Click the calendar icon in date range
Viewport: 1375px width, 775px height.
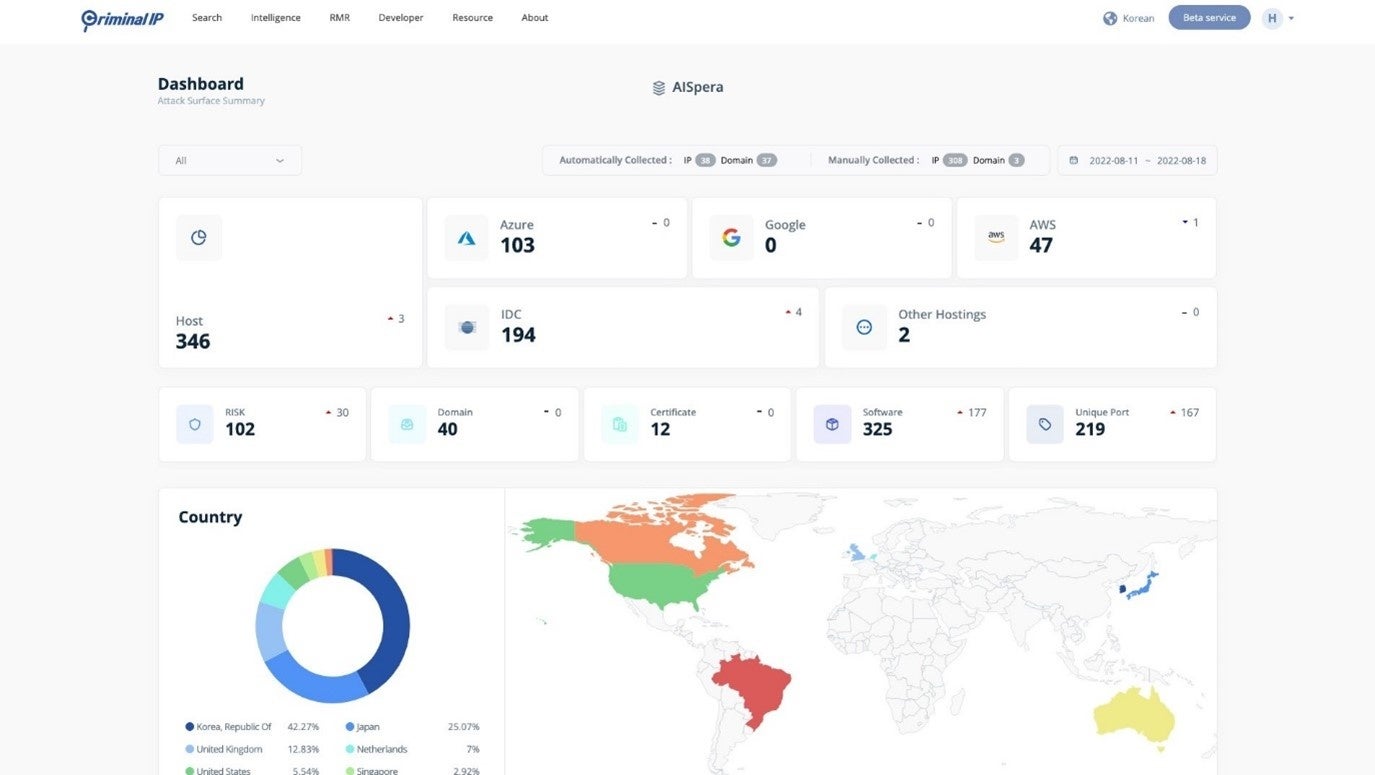pyautogui.click(x=1074, y=160)
